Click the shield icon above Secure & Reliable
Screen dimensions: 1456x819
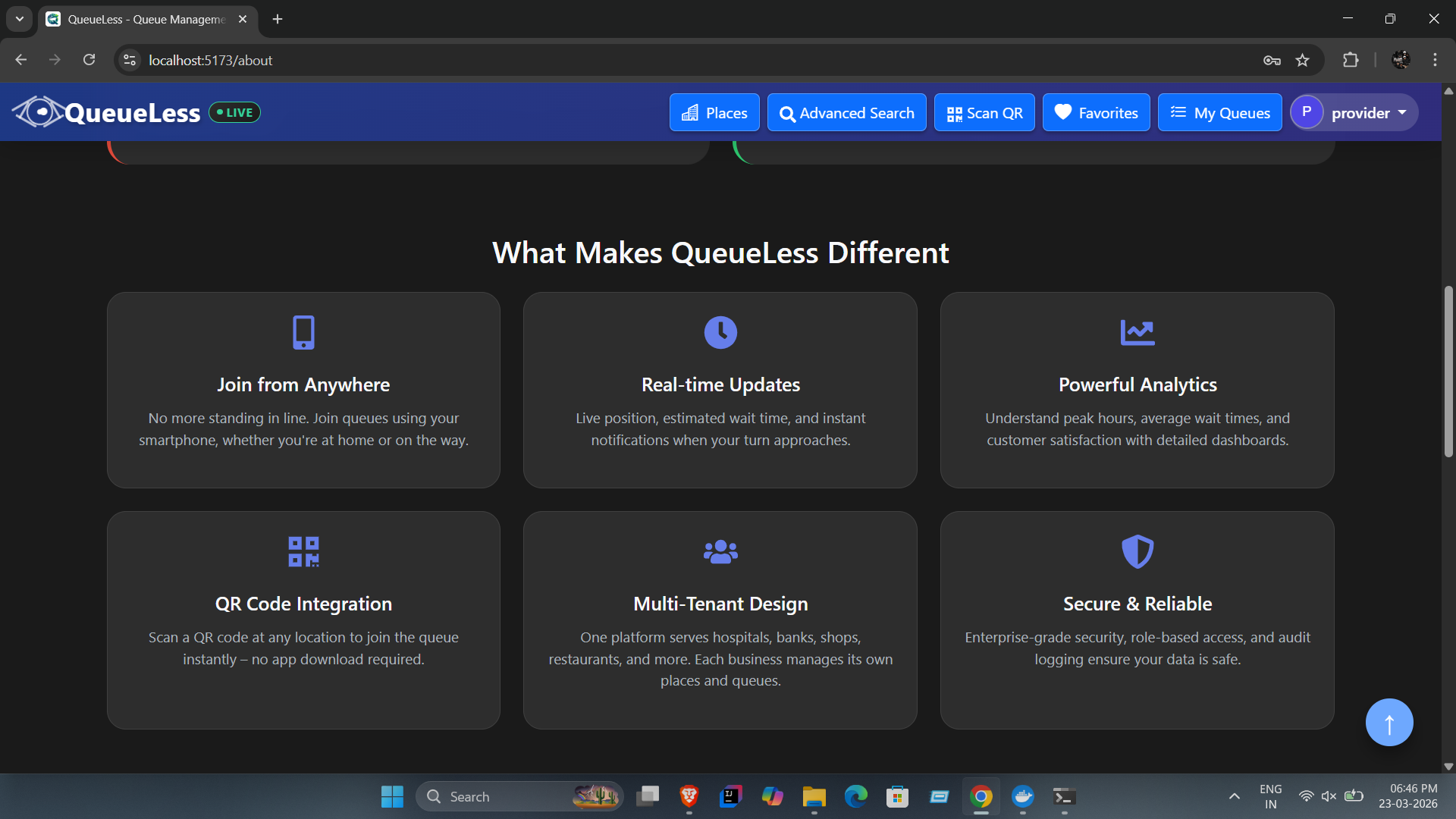[x=1137, y=551]
